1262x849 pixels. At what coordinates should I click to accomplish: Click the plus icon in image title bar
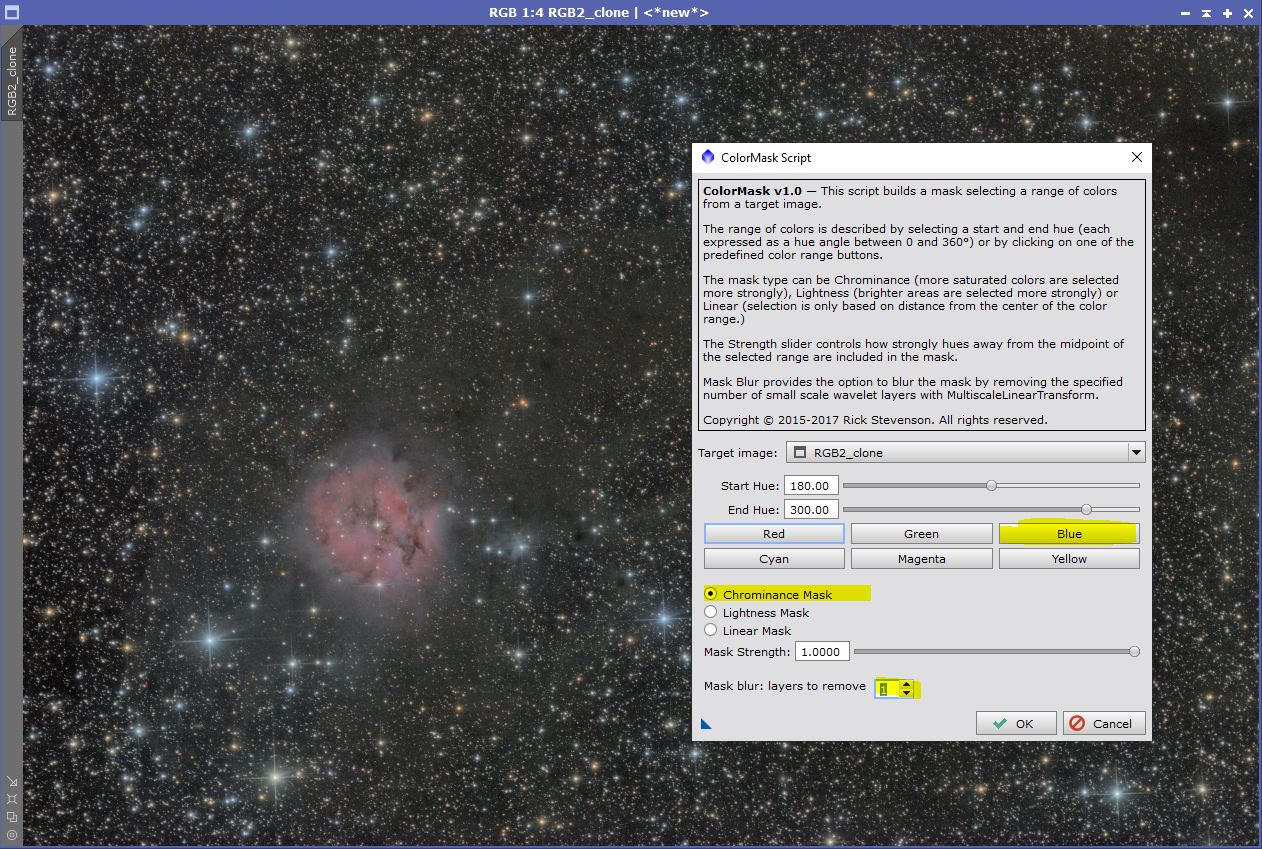point(1227,13)
